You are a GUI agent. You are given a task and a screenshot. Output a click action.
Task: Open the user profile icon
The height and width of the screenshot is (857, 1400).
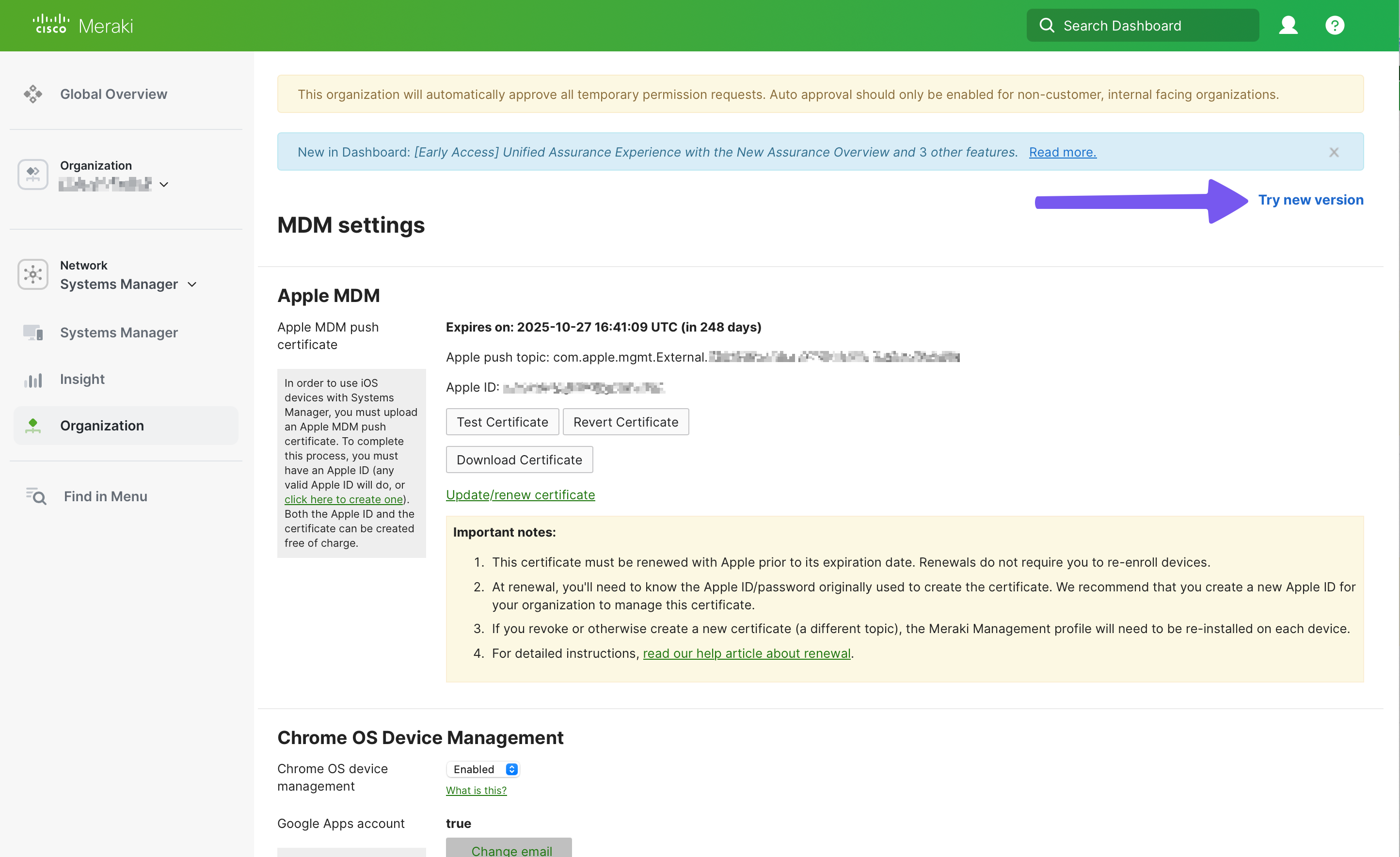click(x=1288, y=25)
